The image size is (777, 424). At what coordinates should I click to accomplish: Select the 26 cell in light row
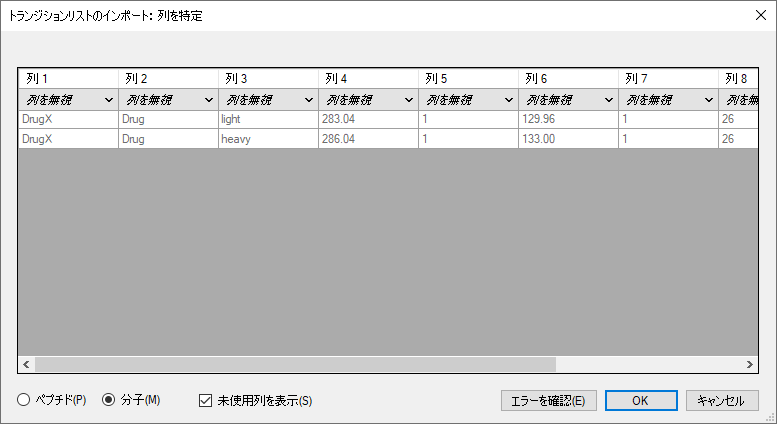(738, 119)
